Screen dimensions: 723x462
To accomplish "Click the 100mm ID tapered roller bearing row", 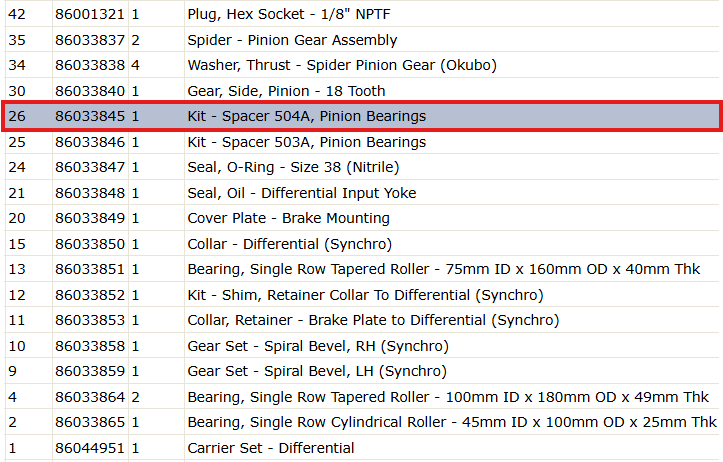I will pos(362,397).
